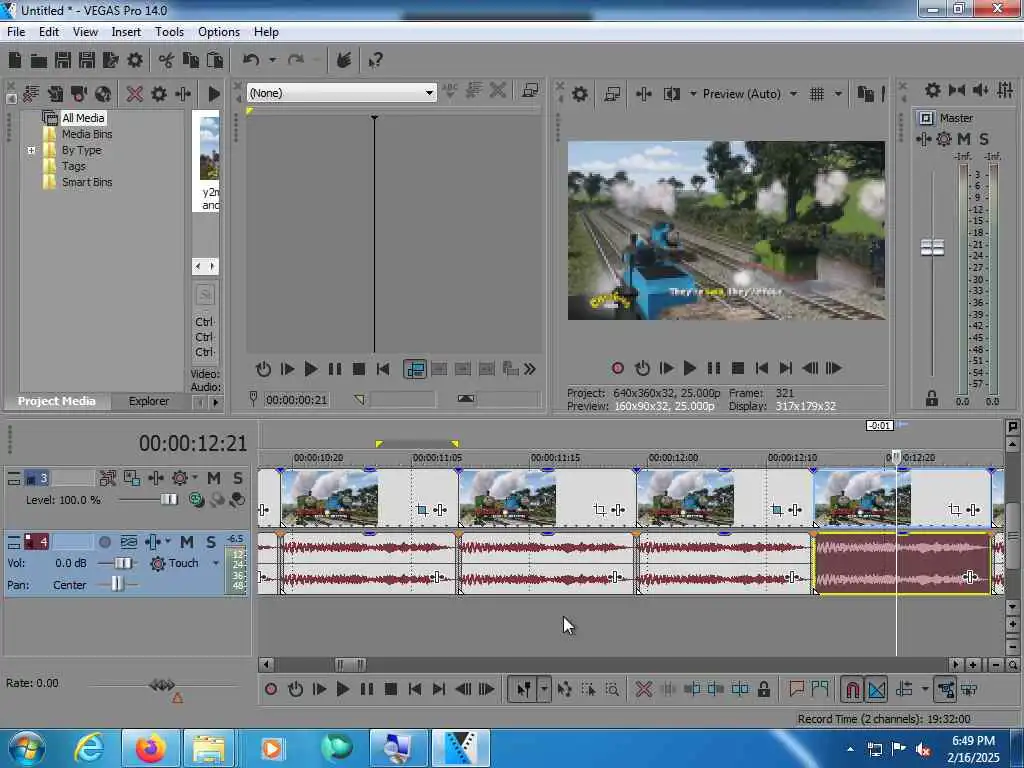Start preview in the Project Media toolbar
Screen dimensions: 1024x768
point(214,94)
